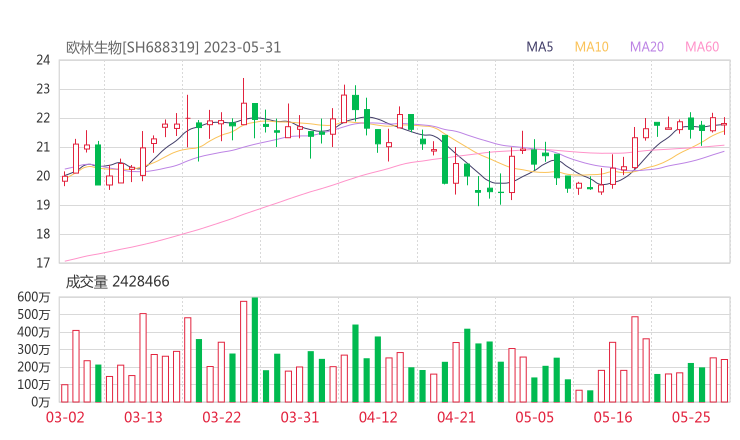Click the 500万 volume axis label
This screenshot has height=440, width=740.
[34, 314]
